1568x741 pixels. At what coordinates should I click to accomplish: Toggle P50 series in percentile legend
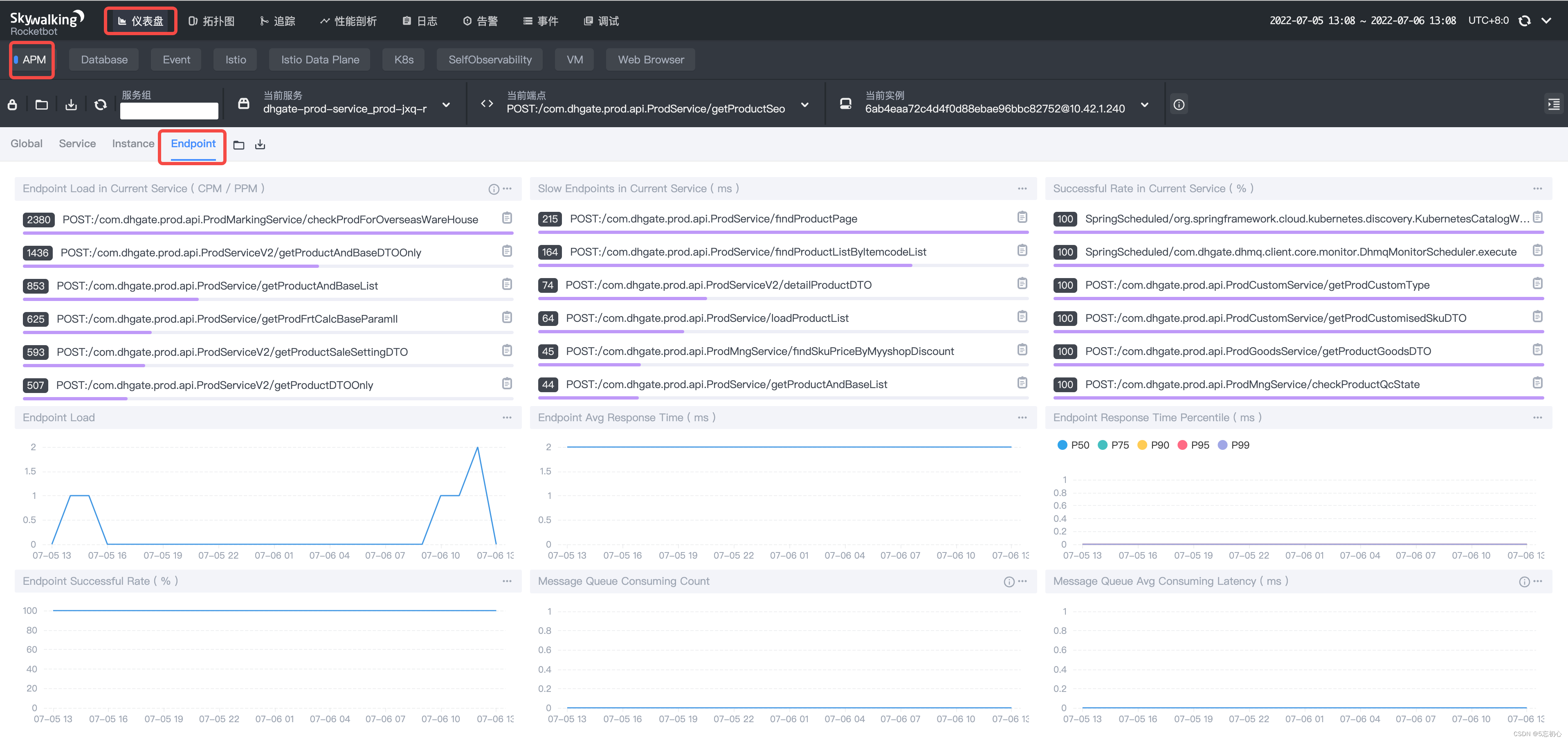click(1073, 445)
